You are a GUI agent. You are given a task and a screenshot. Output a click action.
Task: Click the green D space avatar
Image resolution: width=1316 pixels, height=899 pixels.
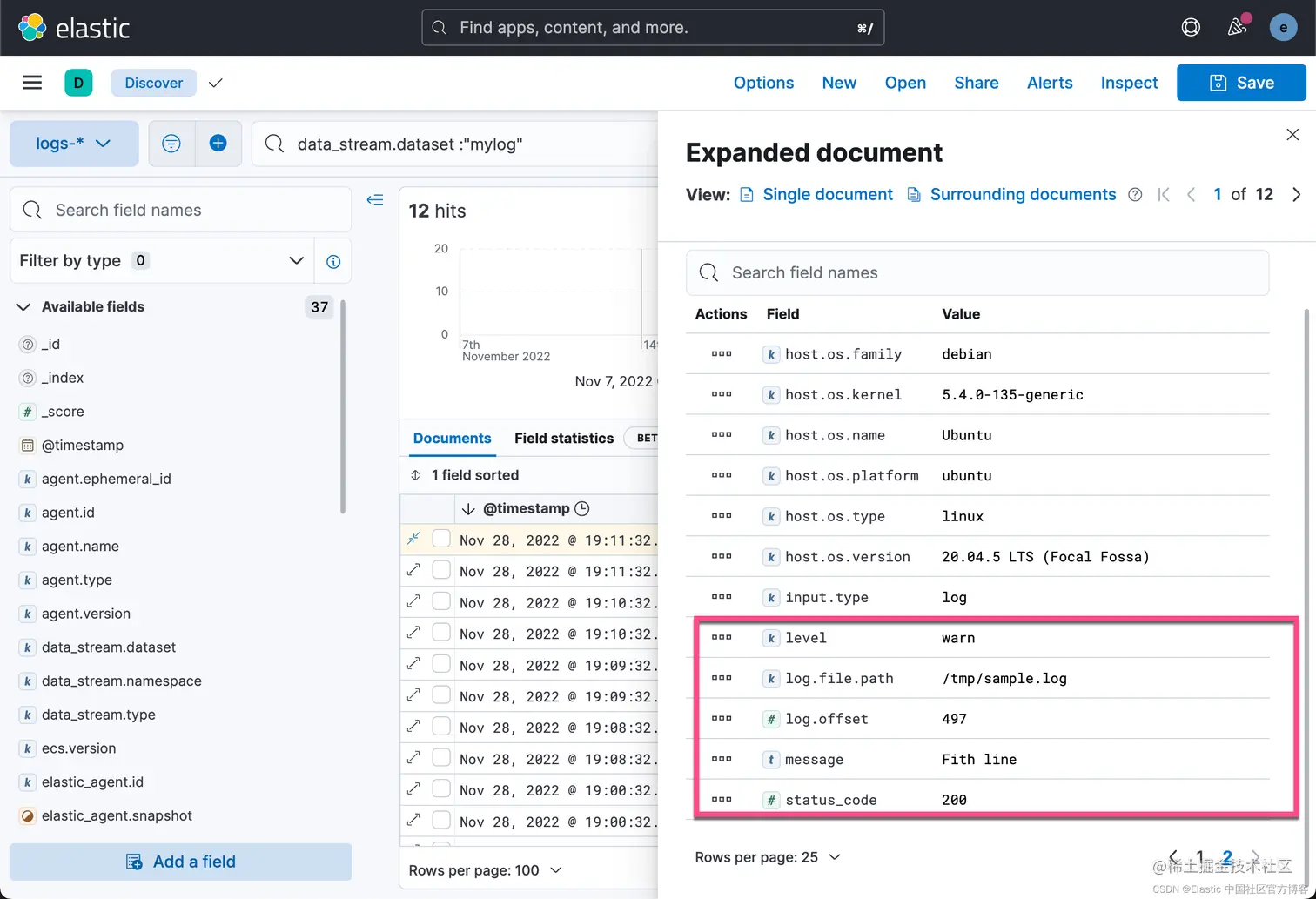click(x=78, y=83)
